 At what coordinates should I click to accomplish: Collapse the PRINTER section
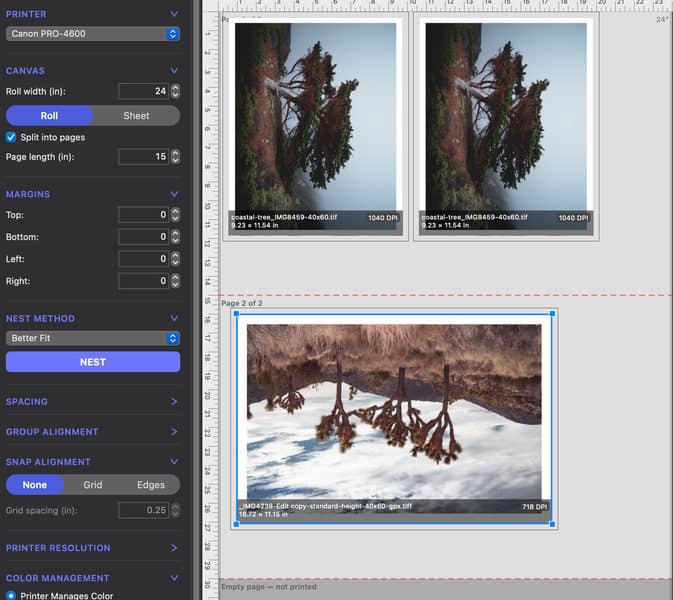(174, 14)
